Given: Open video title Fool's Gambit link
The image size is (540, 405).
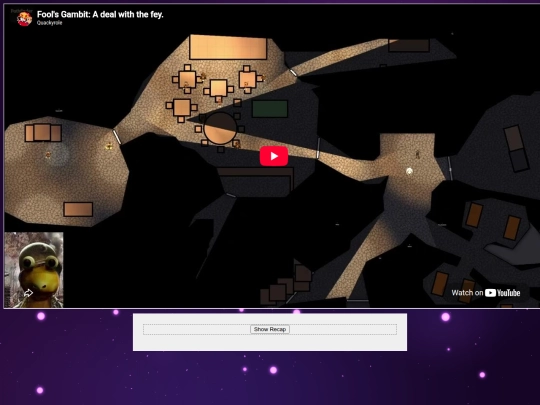Looking at the screenshot, I should [100, 14].
